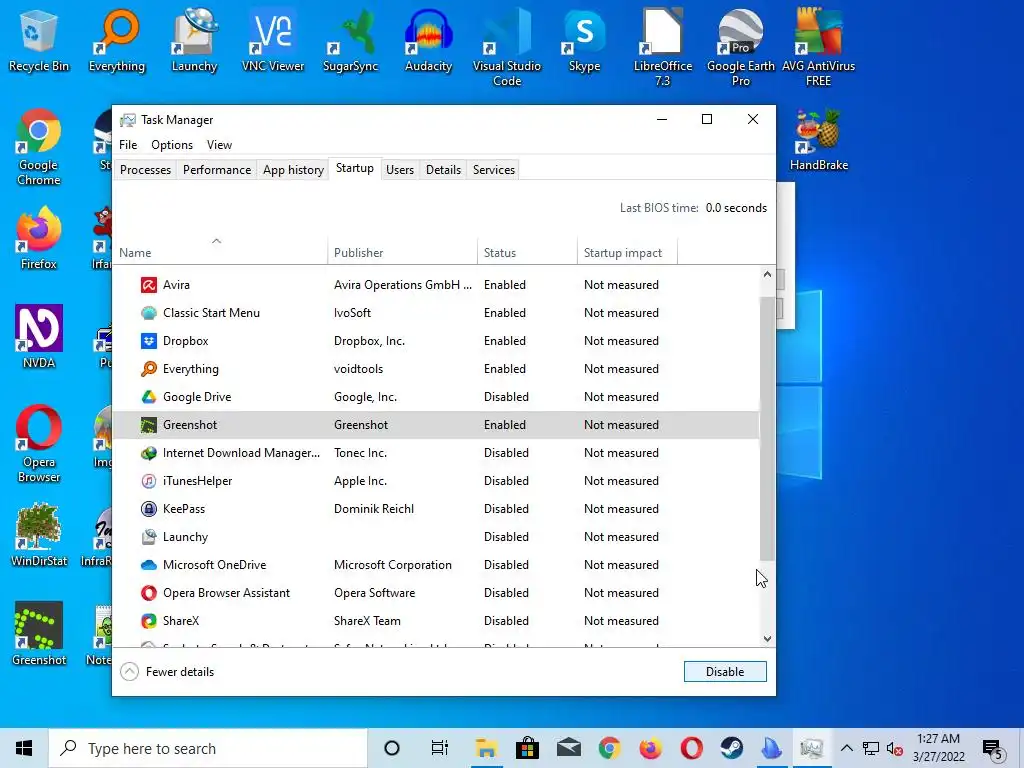Screen dimensions: 1024x768
Task: Select the SugarSync desktop icon
Action: click(351, 39)
